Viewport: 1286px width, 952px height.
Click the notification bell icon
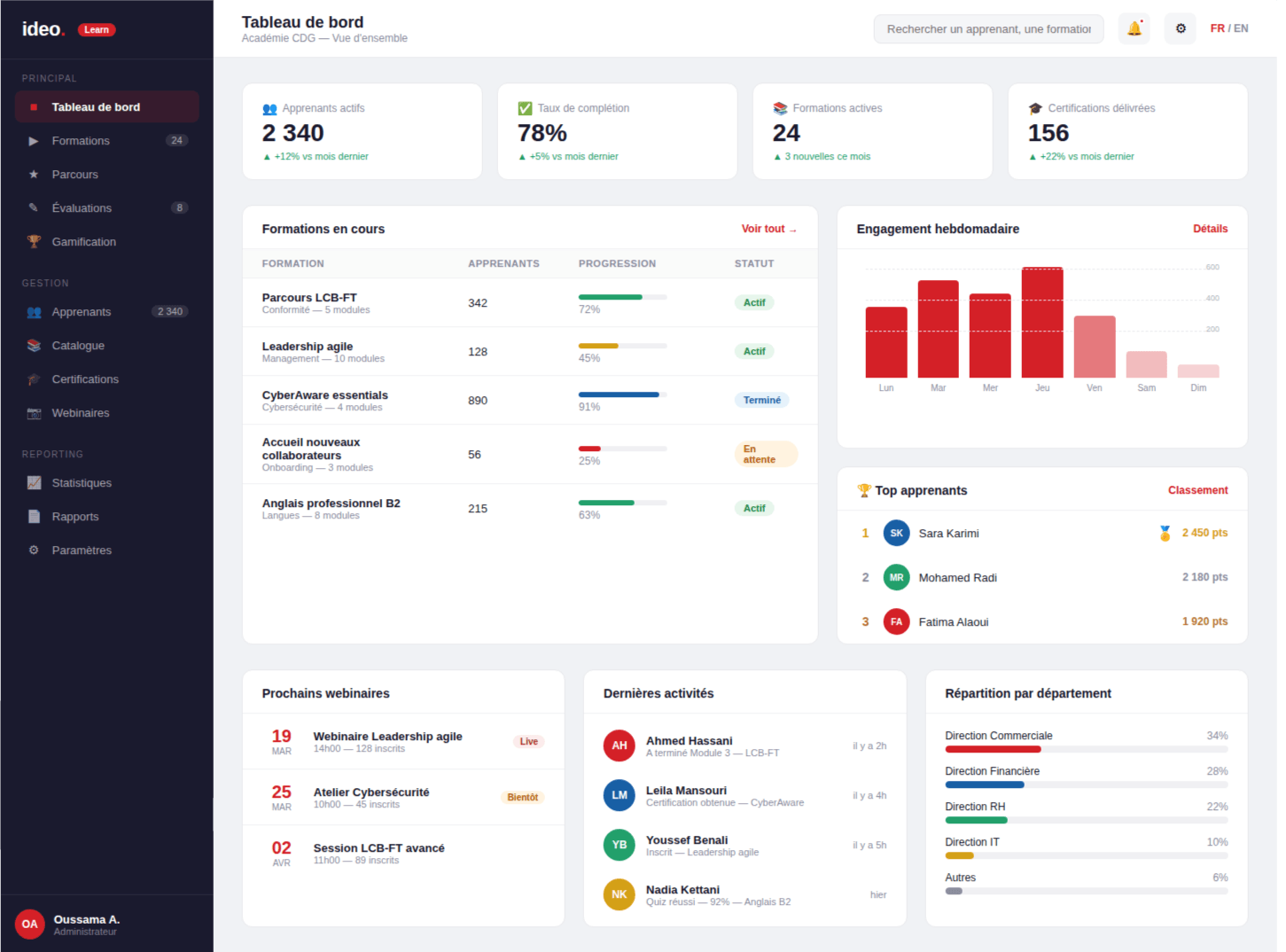pyautogui.click(x=1134, y=29)
